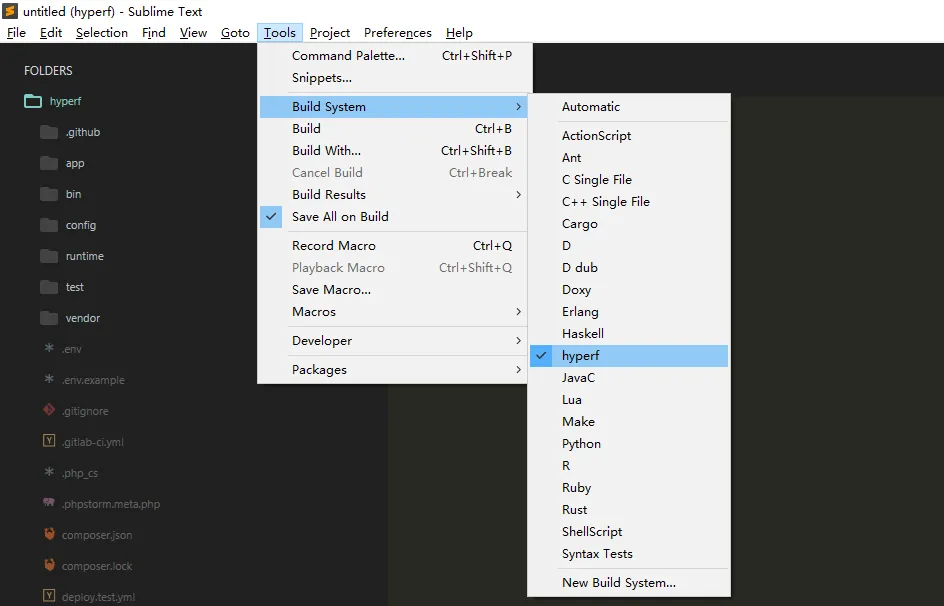Click the composer icon beside composer.json

[x=49, y=534]
